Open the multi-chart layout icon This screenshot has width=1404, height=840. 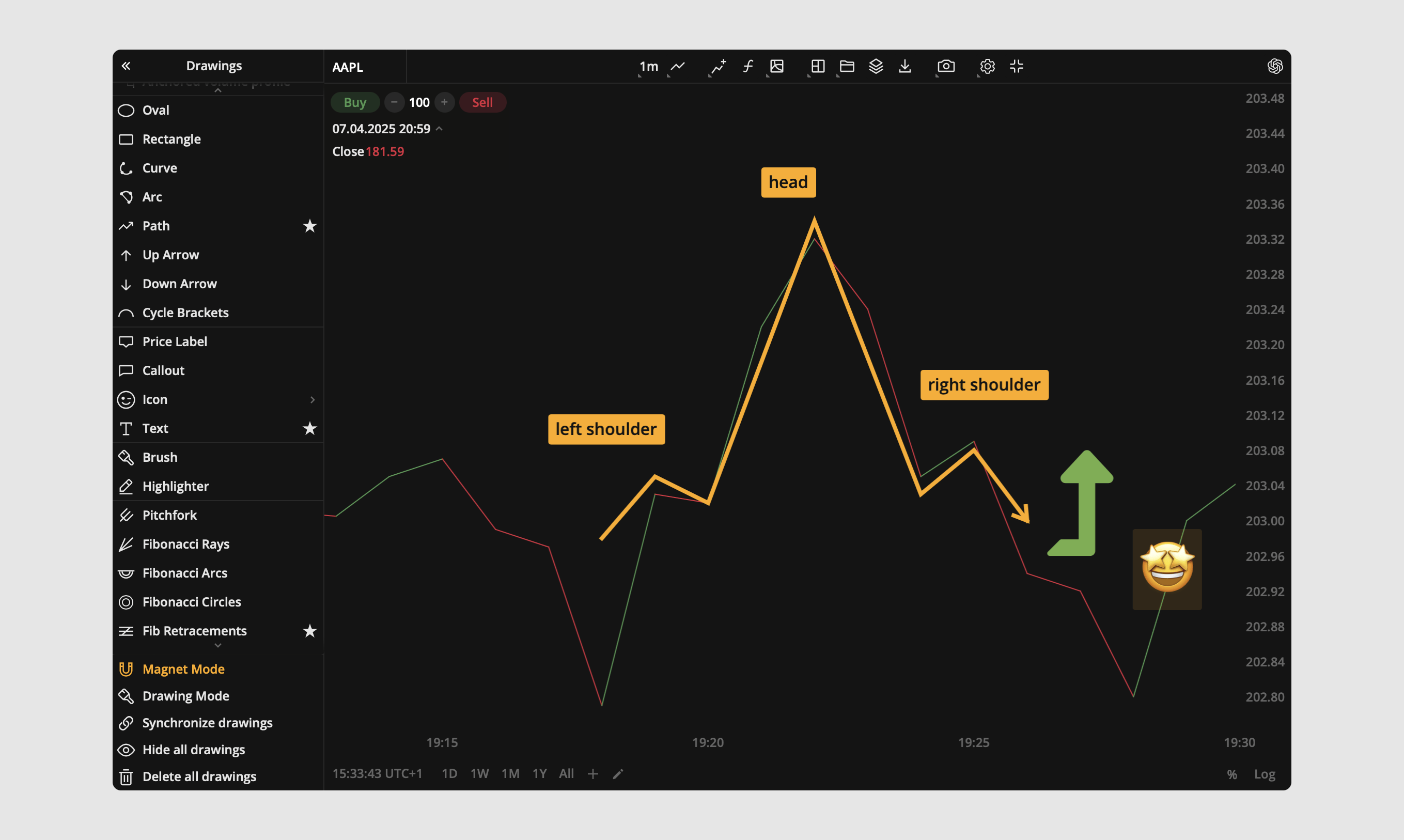pos(817,66)
